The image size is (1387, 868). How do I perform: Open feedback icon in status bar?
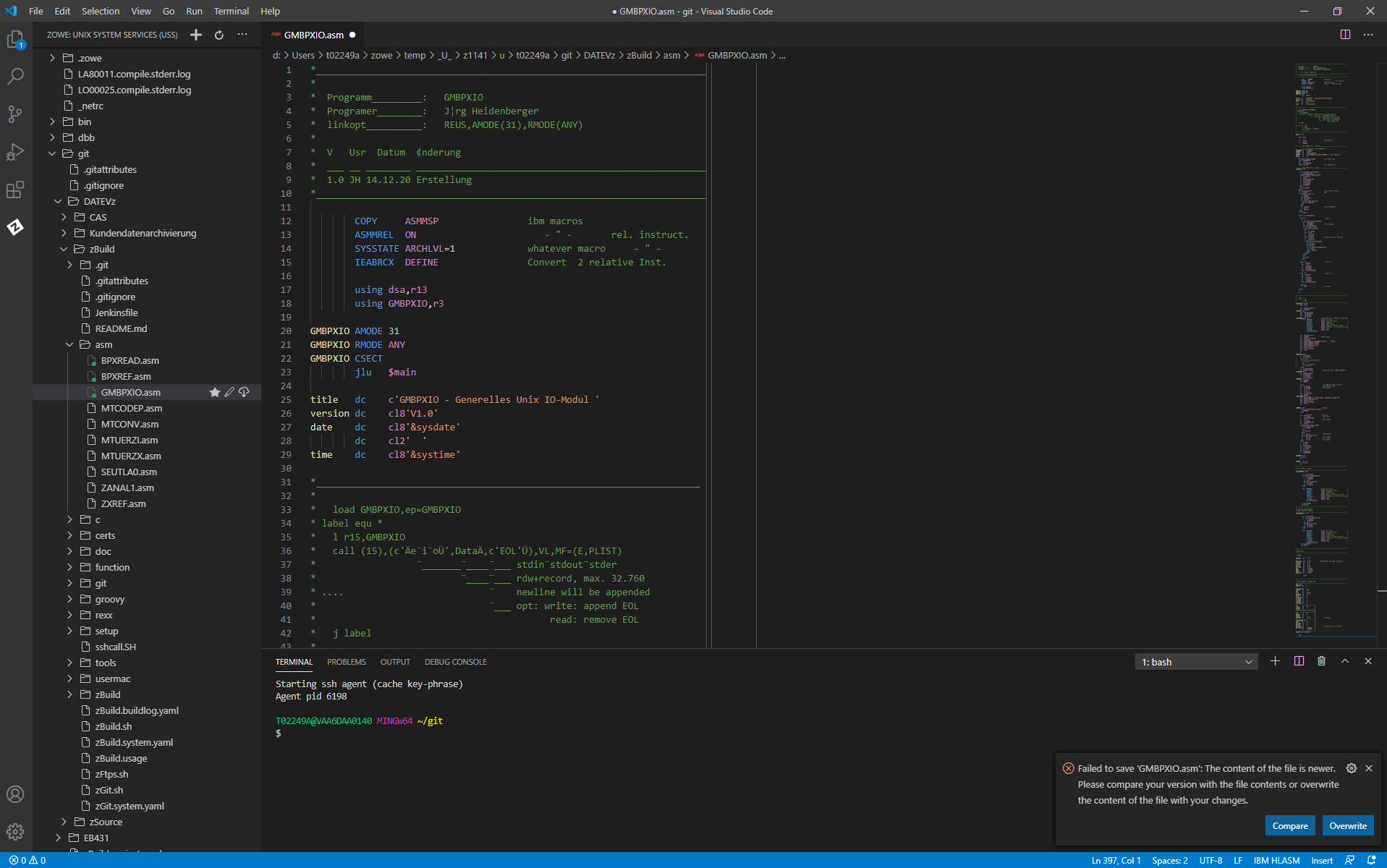tap(1349, 860)
